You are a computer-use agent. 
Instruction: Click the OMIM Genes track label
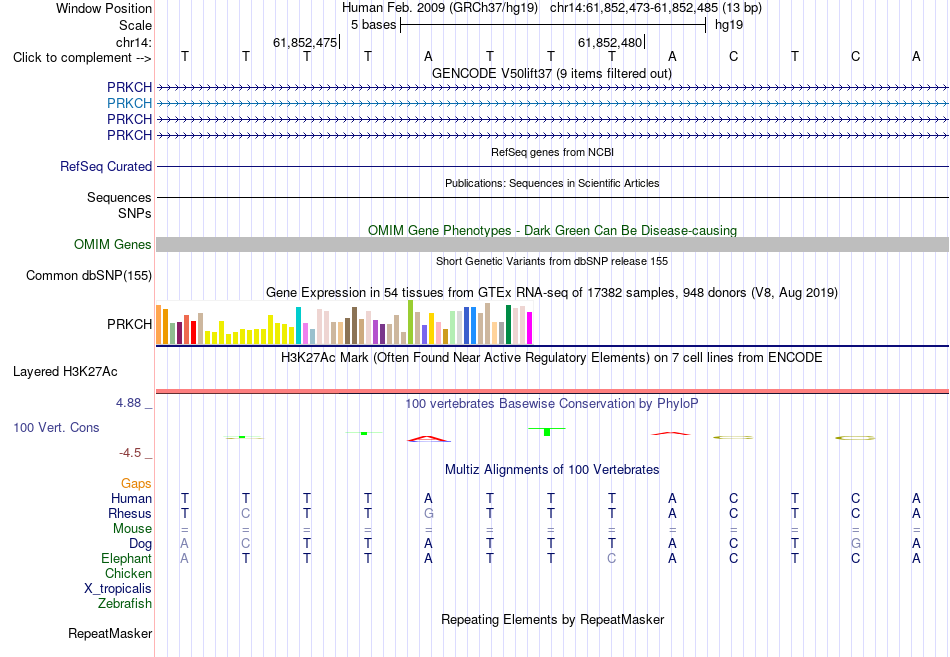point(113,244)
